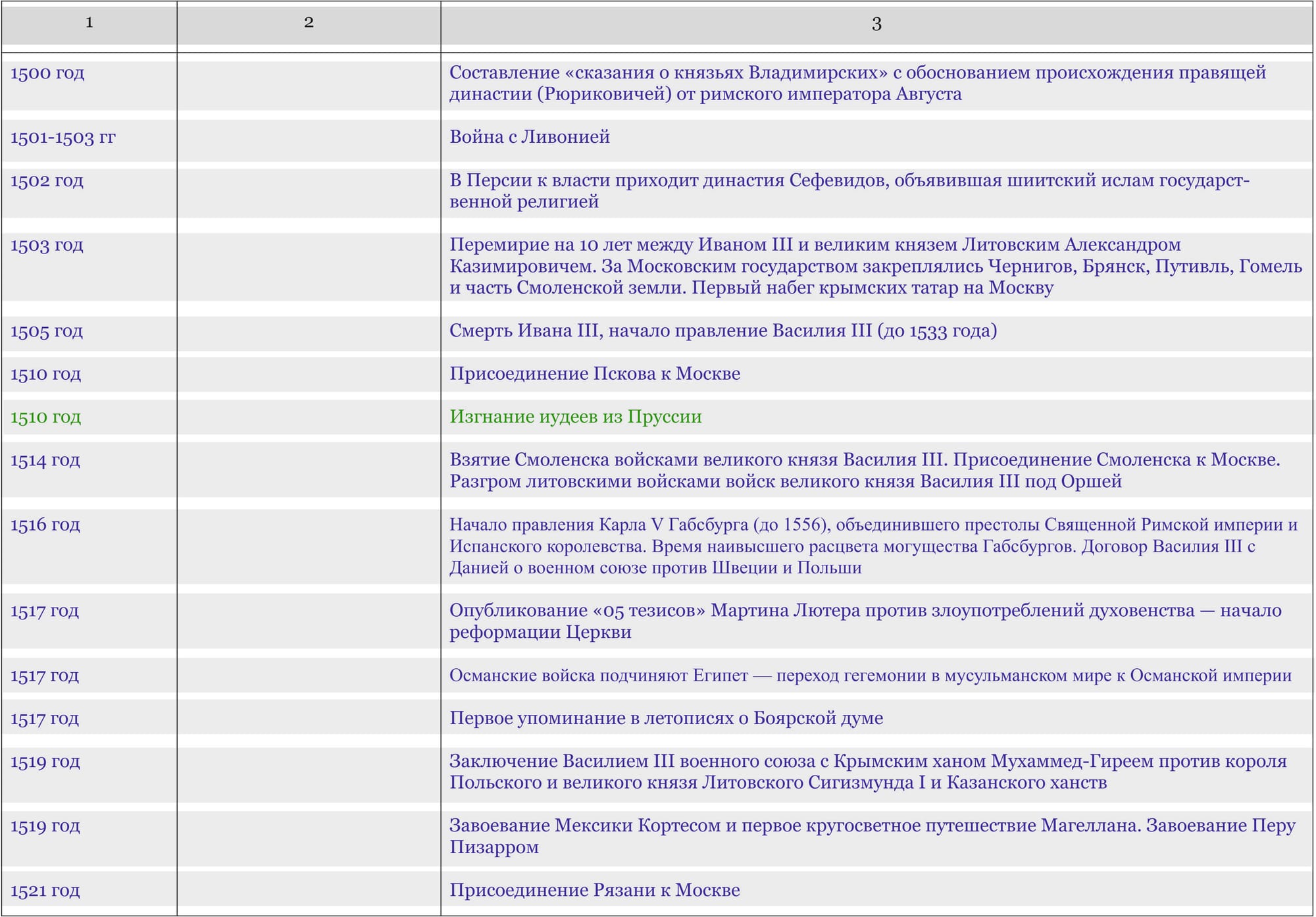The width and height of the screenshot is (1316, 917).
Task: Click the entry 'Взятие Смоленска войсками'
Action: pos(865,471)
